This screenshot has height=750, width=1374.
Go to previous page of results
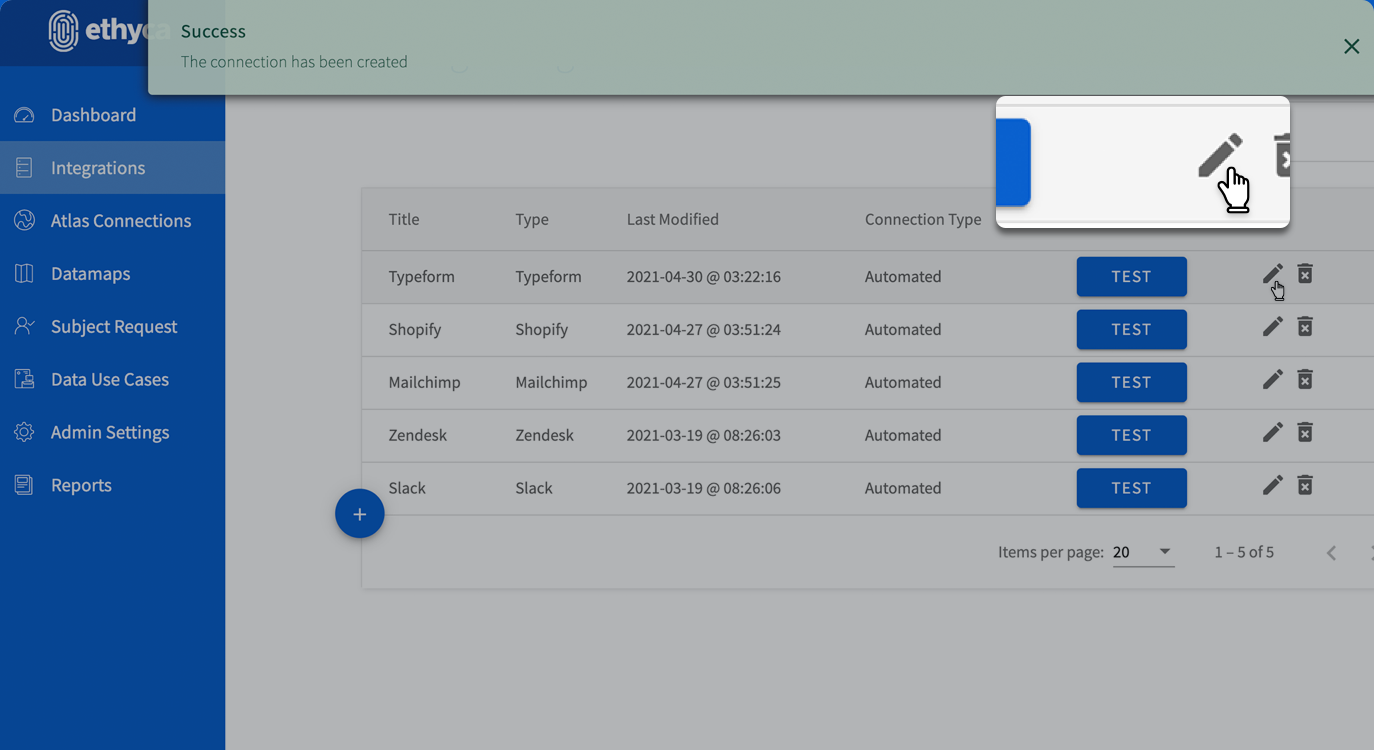click(1331, 553)
